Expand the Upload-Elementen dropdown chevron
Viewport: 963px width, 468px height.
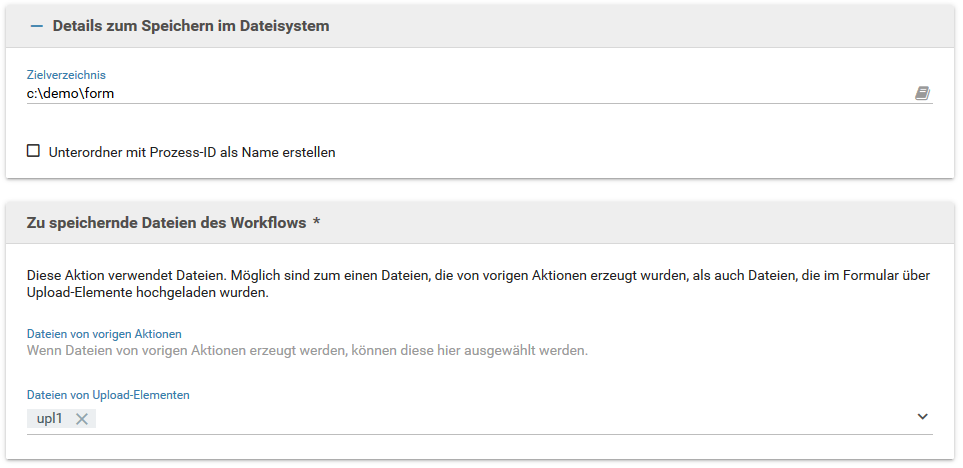[922, 417]
